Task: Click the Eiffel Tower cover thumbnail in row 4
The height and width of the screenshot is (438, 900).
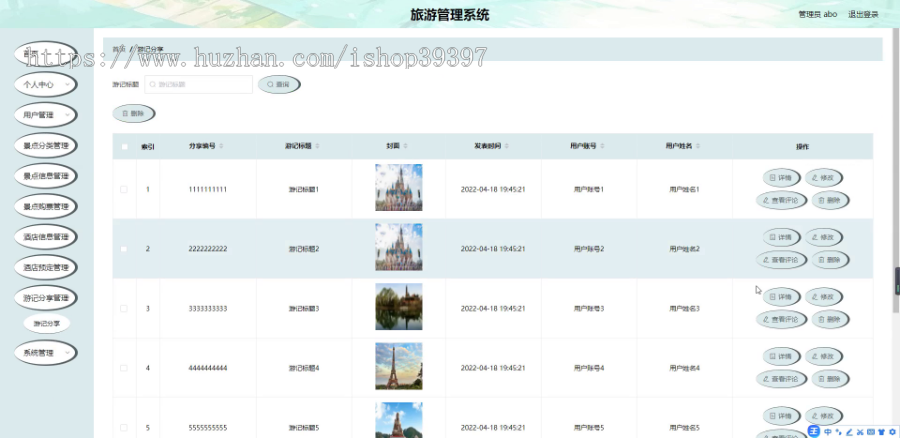Action: tap(399, 366)
